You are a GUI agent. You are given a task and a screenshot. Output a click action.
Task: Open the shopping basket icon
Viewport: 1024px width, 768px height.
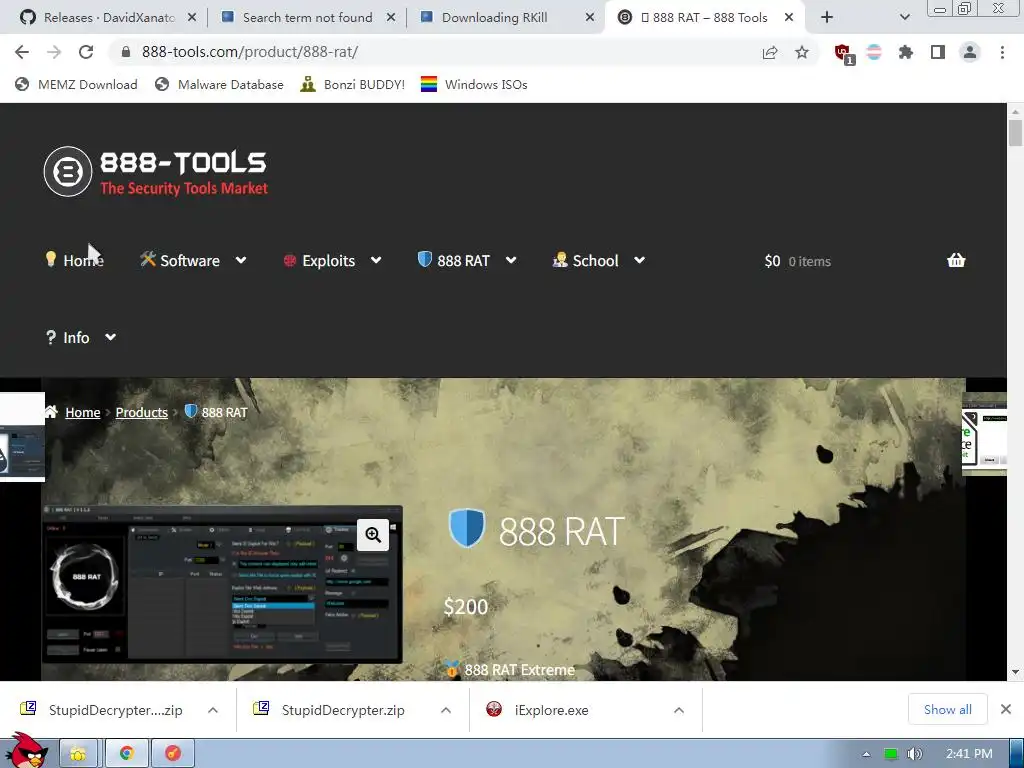pyautogui.click(x=956, y=261)
